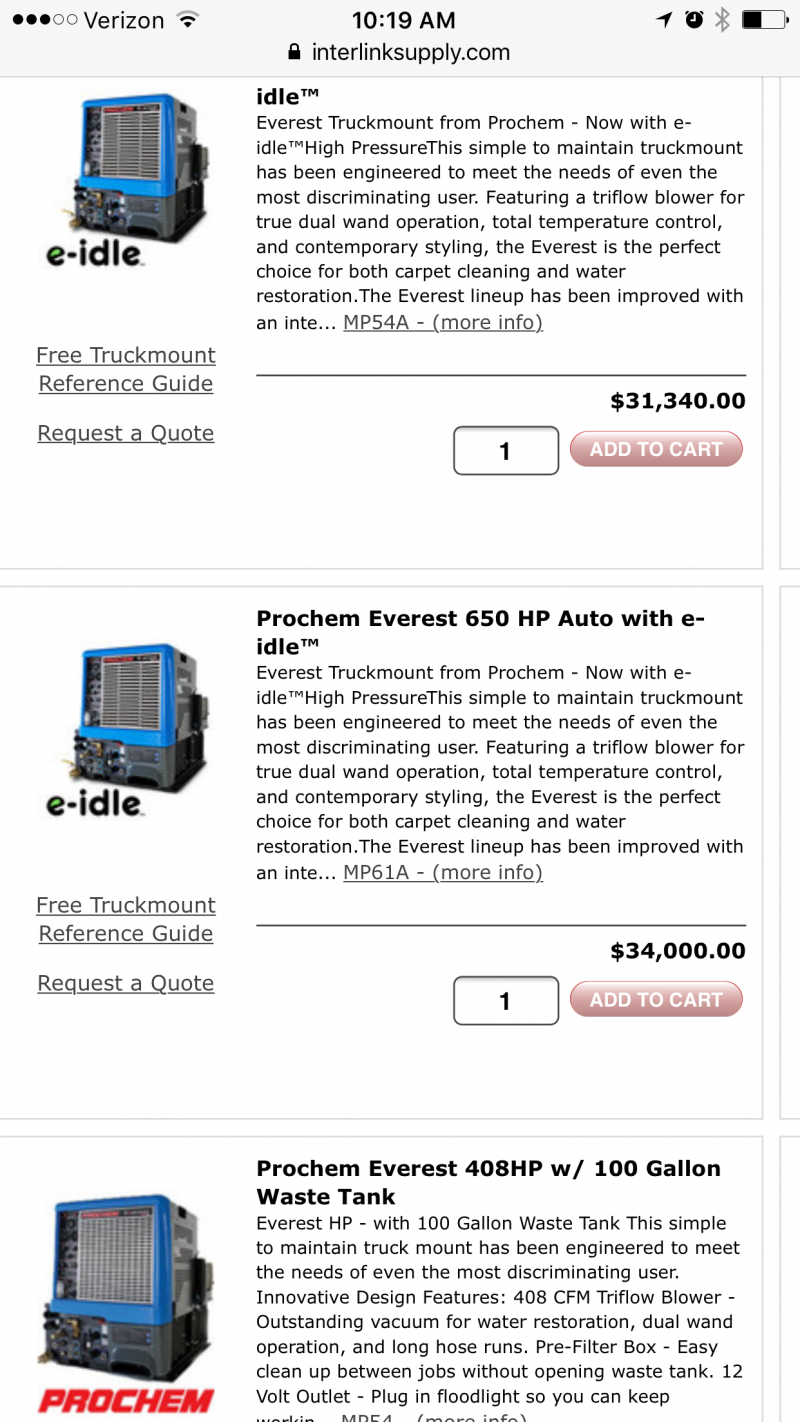Add $31,340.00 Everest truckmount to cart

point(656,449)
